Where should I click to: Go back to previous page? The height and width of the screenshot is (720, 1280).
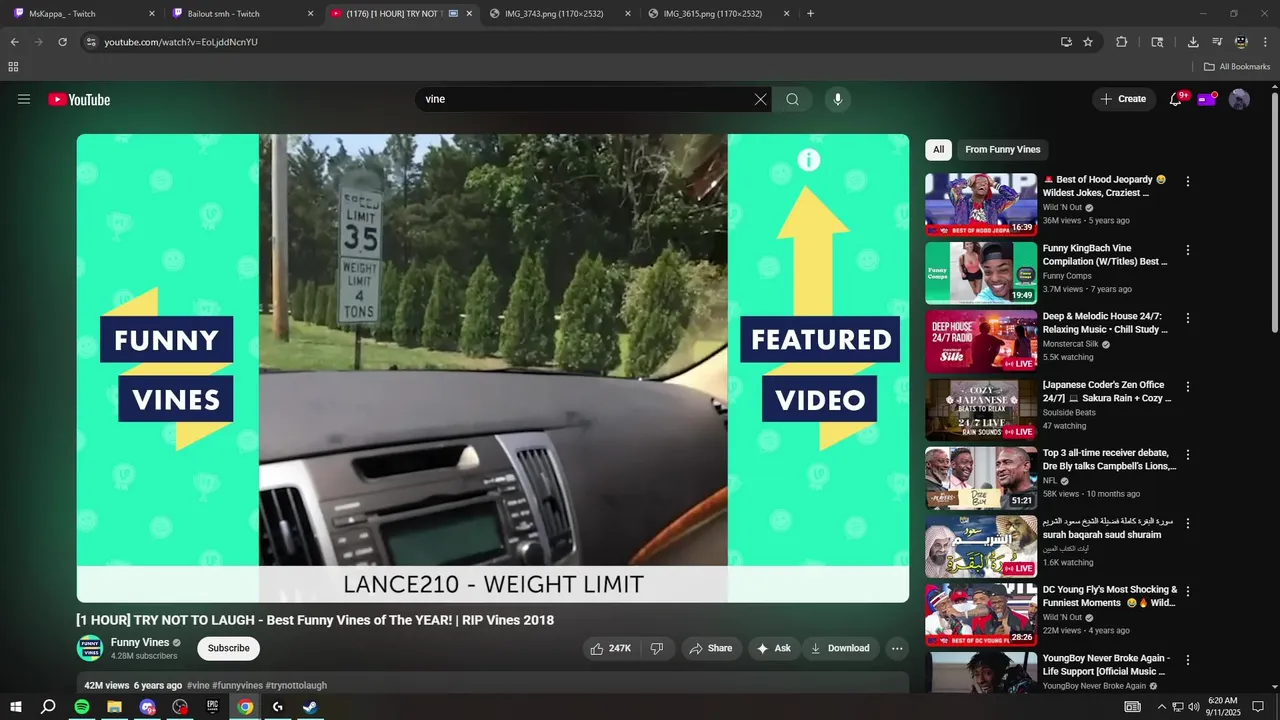[14, 42]
